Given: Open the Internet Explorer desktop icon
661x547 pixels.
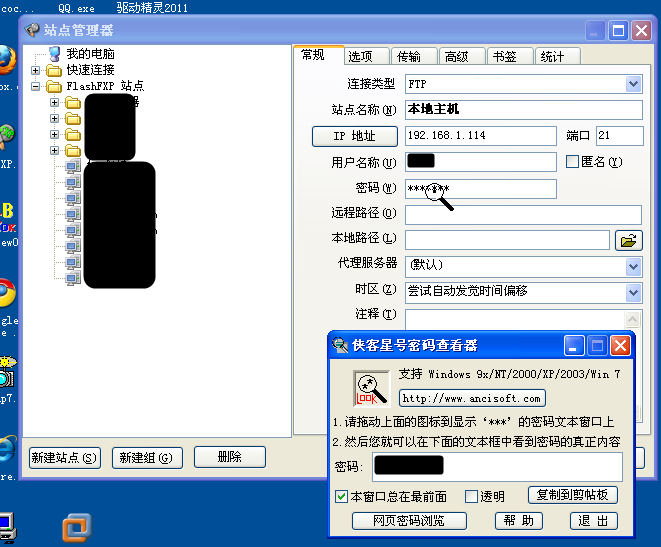Looking at the screenshot, I should click(x=7, y=448).
